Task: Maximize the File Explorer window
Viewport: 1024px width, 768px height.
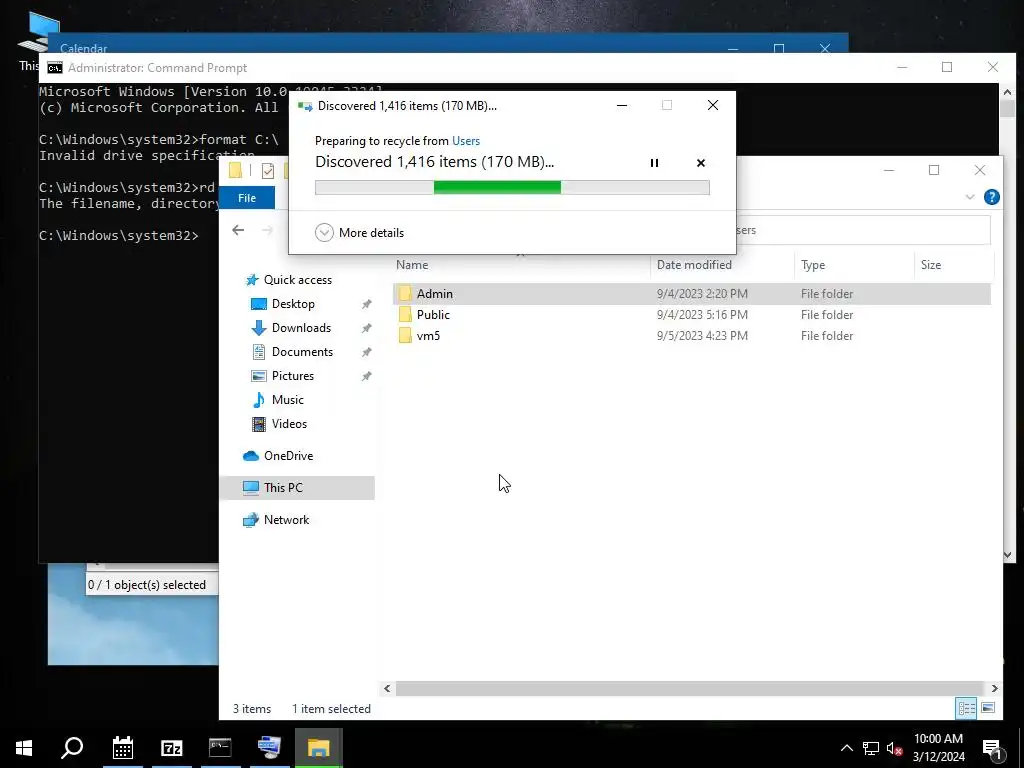Action: (934, 170)
